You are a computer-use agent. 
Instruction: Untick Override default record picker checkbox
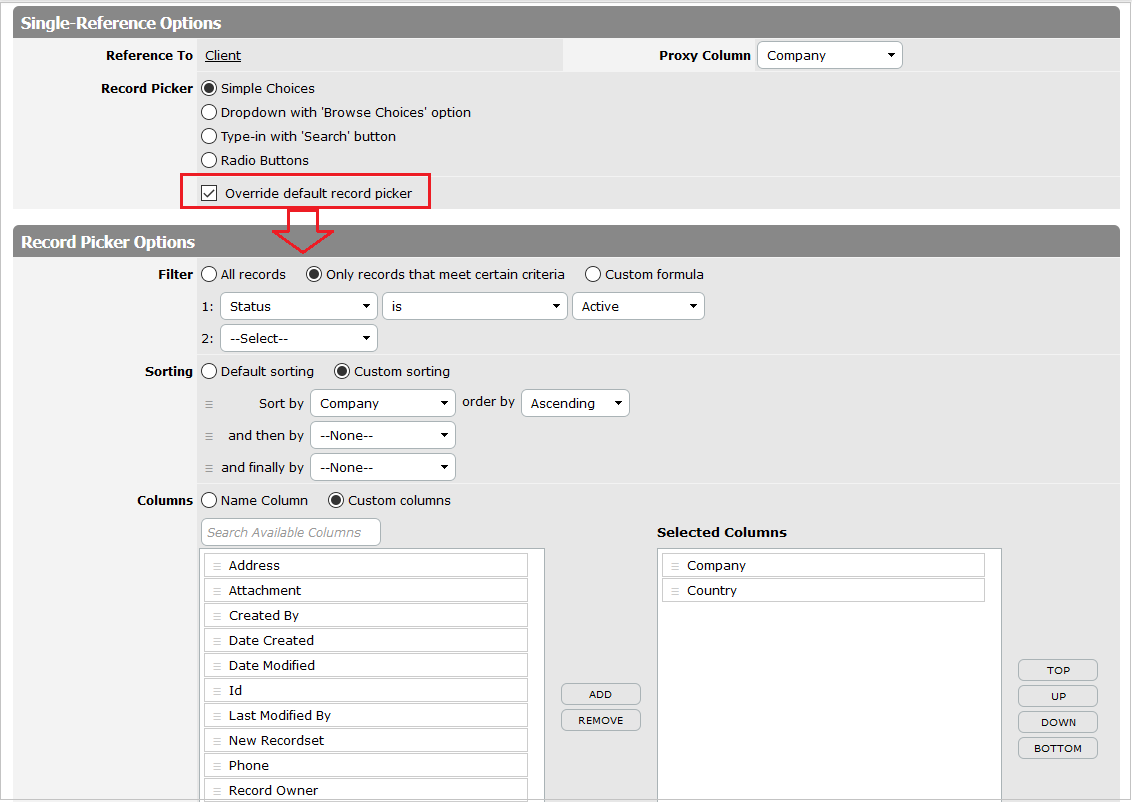coord(209,193)
